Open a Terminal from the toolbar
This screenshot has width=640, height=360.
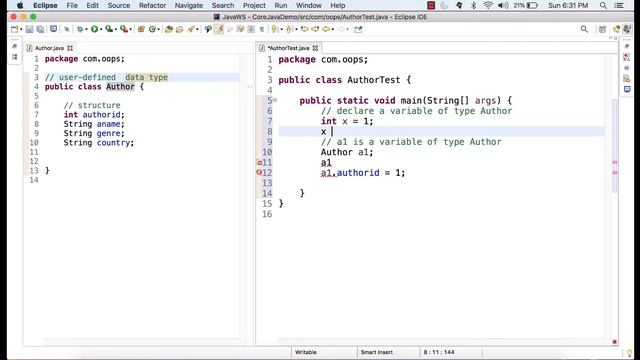pos(53,29)
